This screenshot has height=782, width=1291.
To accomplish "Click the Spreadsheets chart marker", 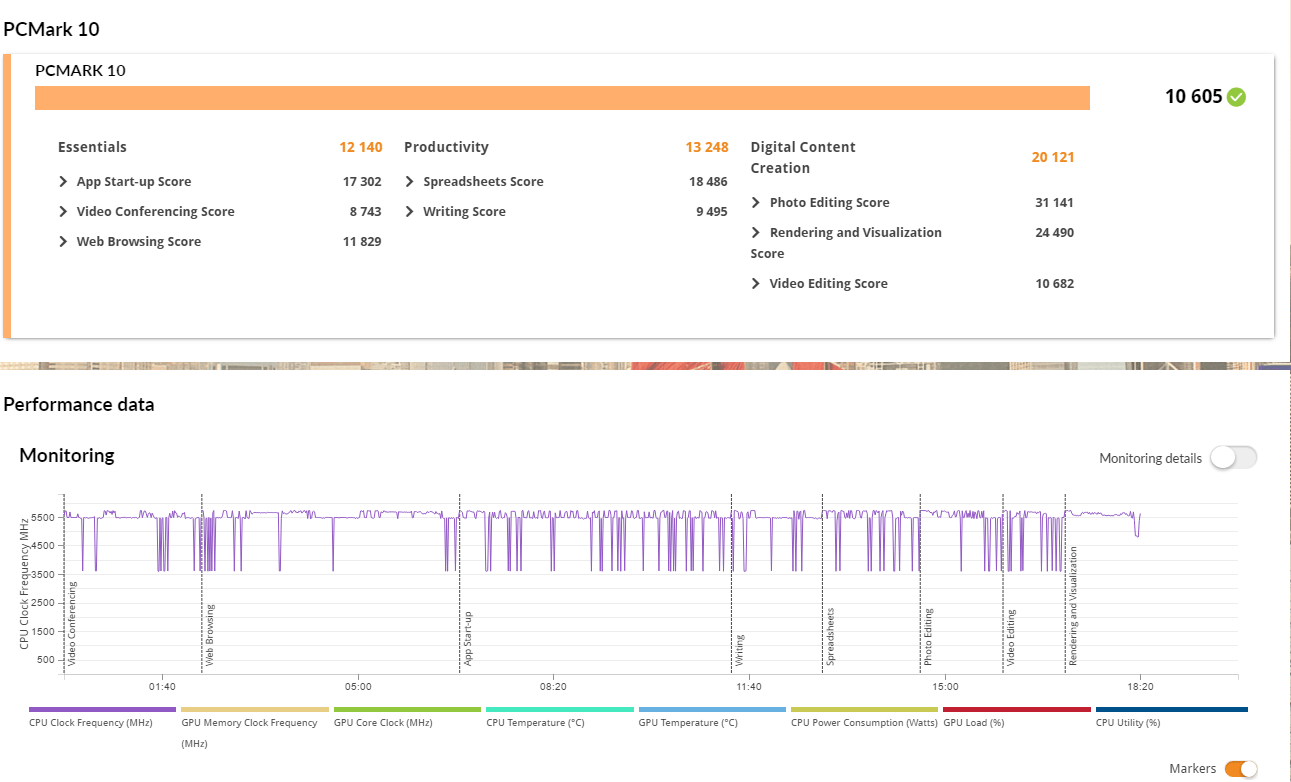I will 830,636.
